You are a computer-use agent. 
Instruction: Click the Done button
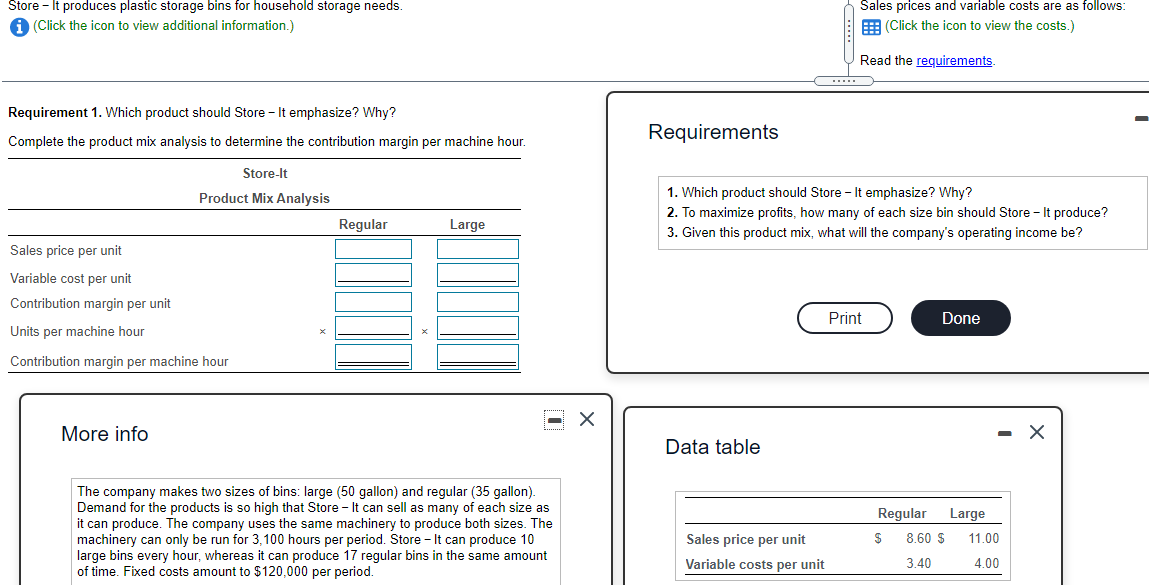pyautogui.click(x=961, y=318)
